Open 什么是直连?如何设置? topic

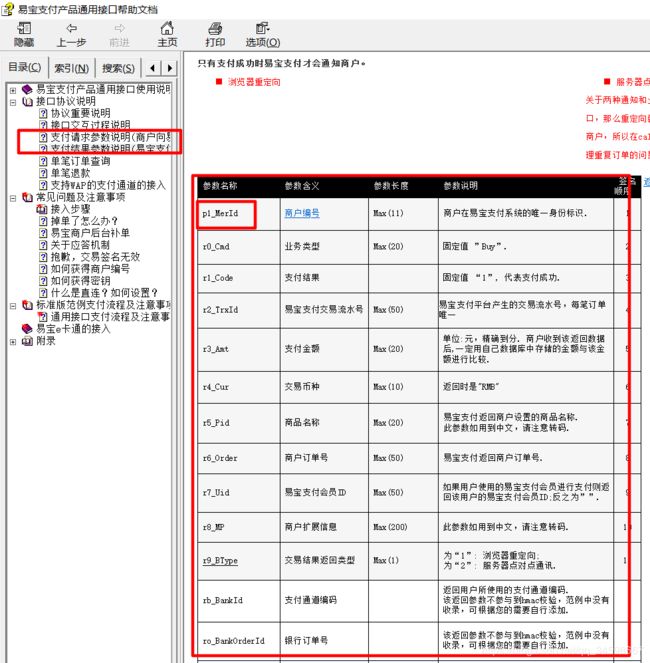pyautogui.click(x=104, y=293)
